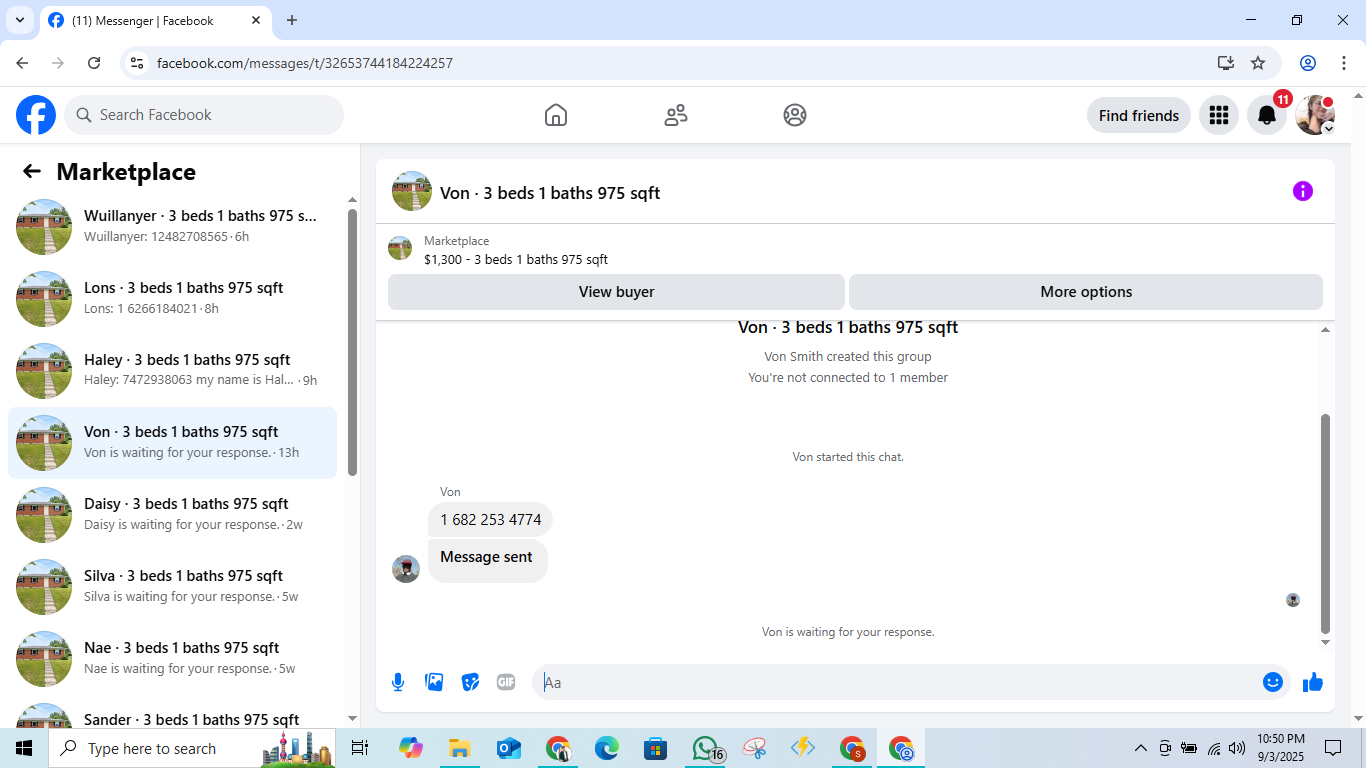Open a new browser tab
Viewport: 1366px width, 768px height.
[x=292, y=20]
